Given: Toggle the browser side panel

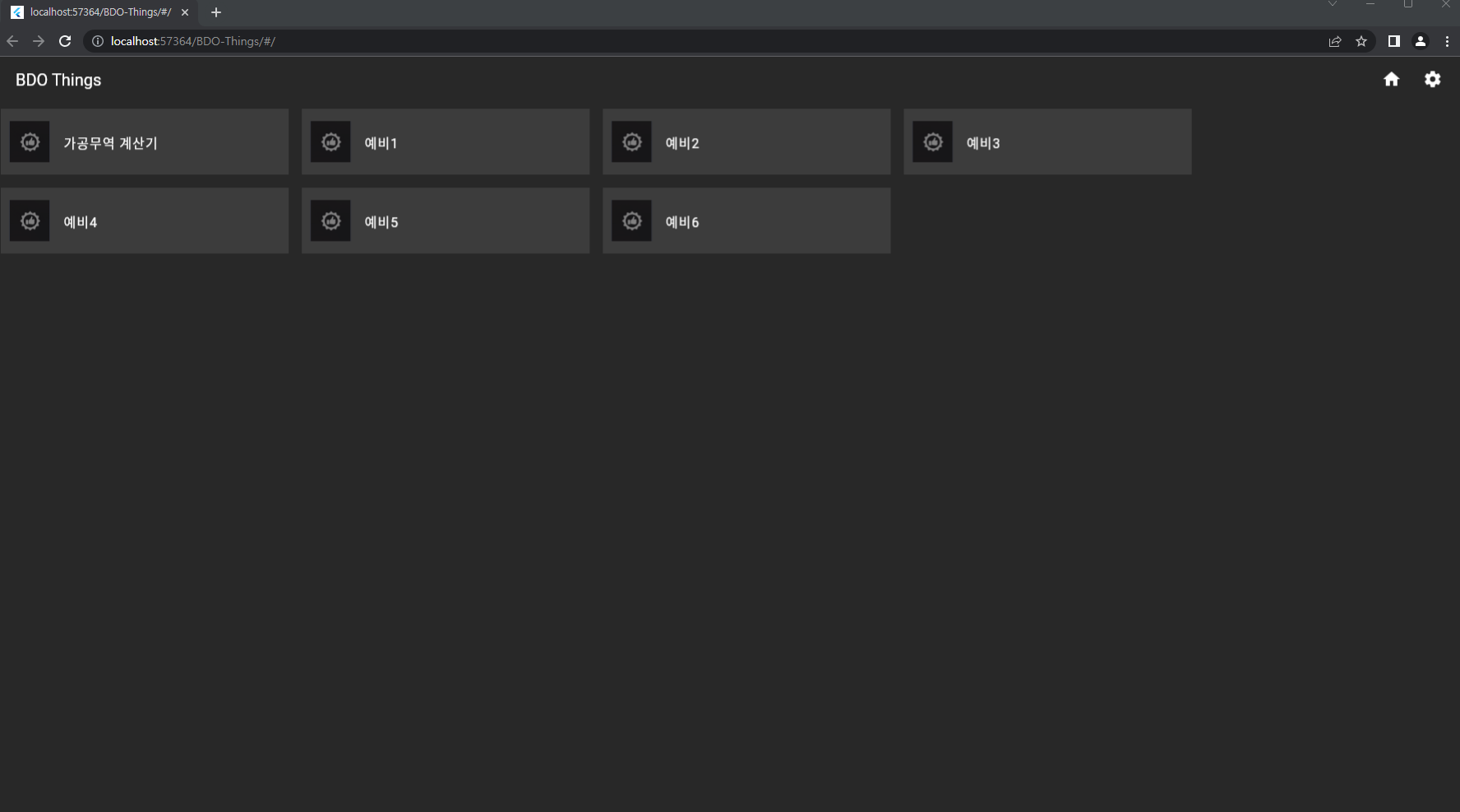Looking at the screenshot, I should 1394,41.
